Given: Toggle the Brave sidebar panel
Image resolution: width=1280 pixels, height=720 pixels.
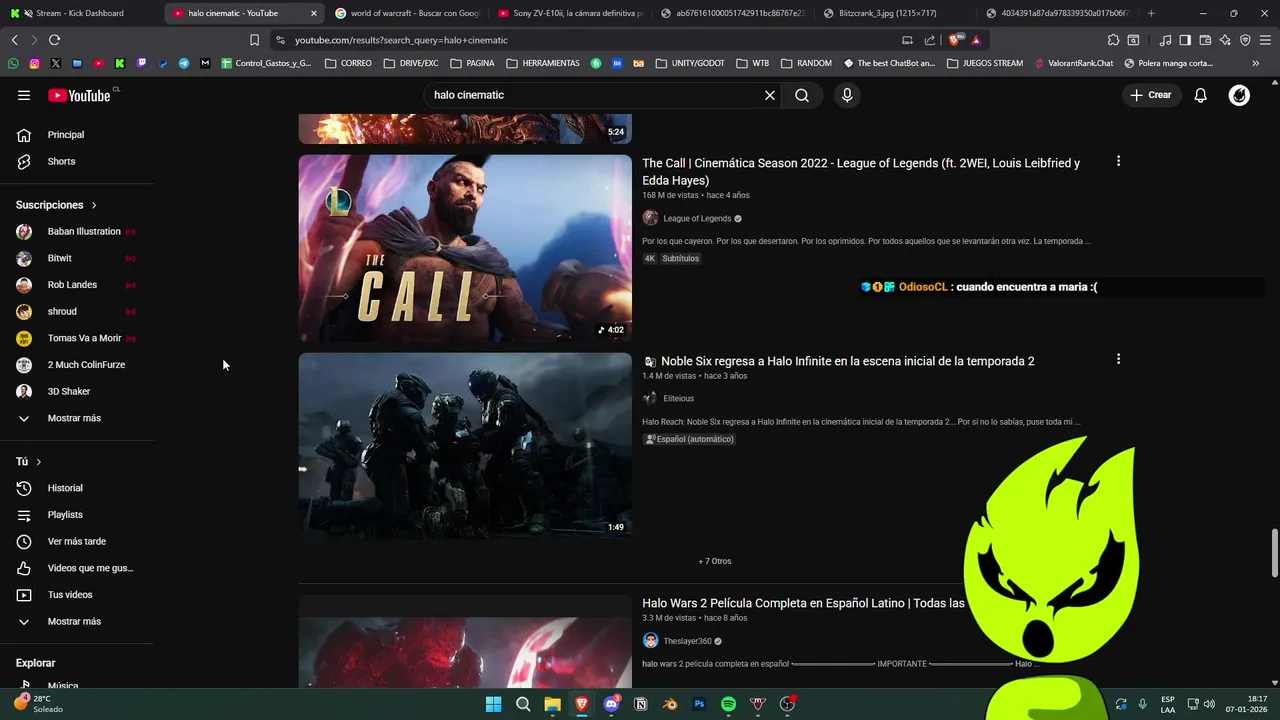Looking at the screenshot, I should coord(1185,40).
